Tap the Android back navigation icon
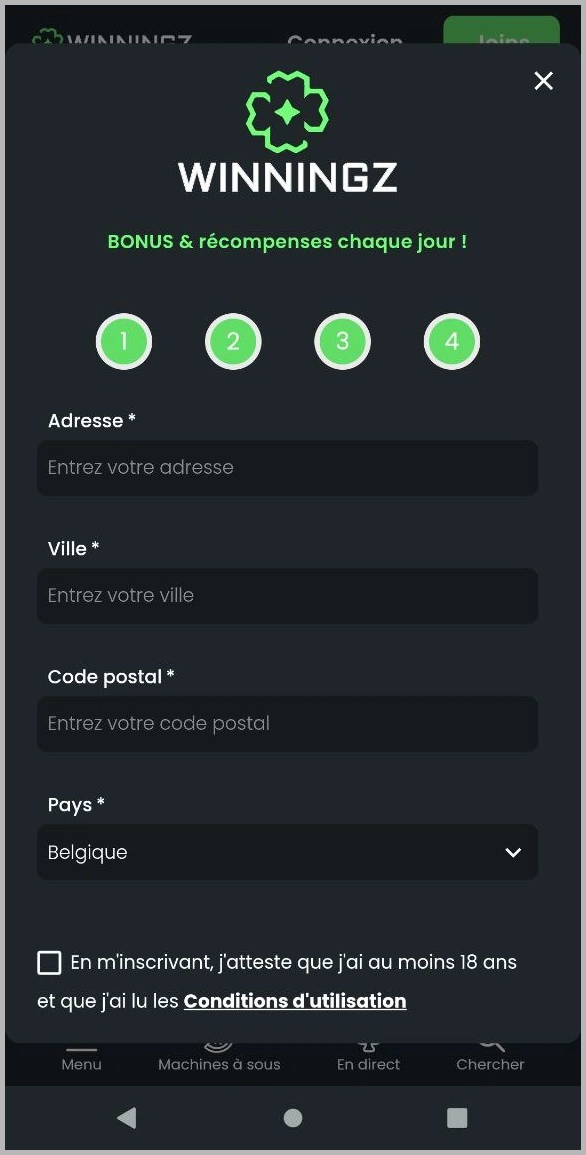586x1155 pixels. click(x=126, y=1118)
